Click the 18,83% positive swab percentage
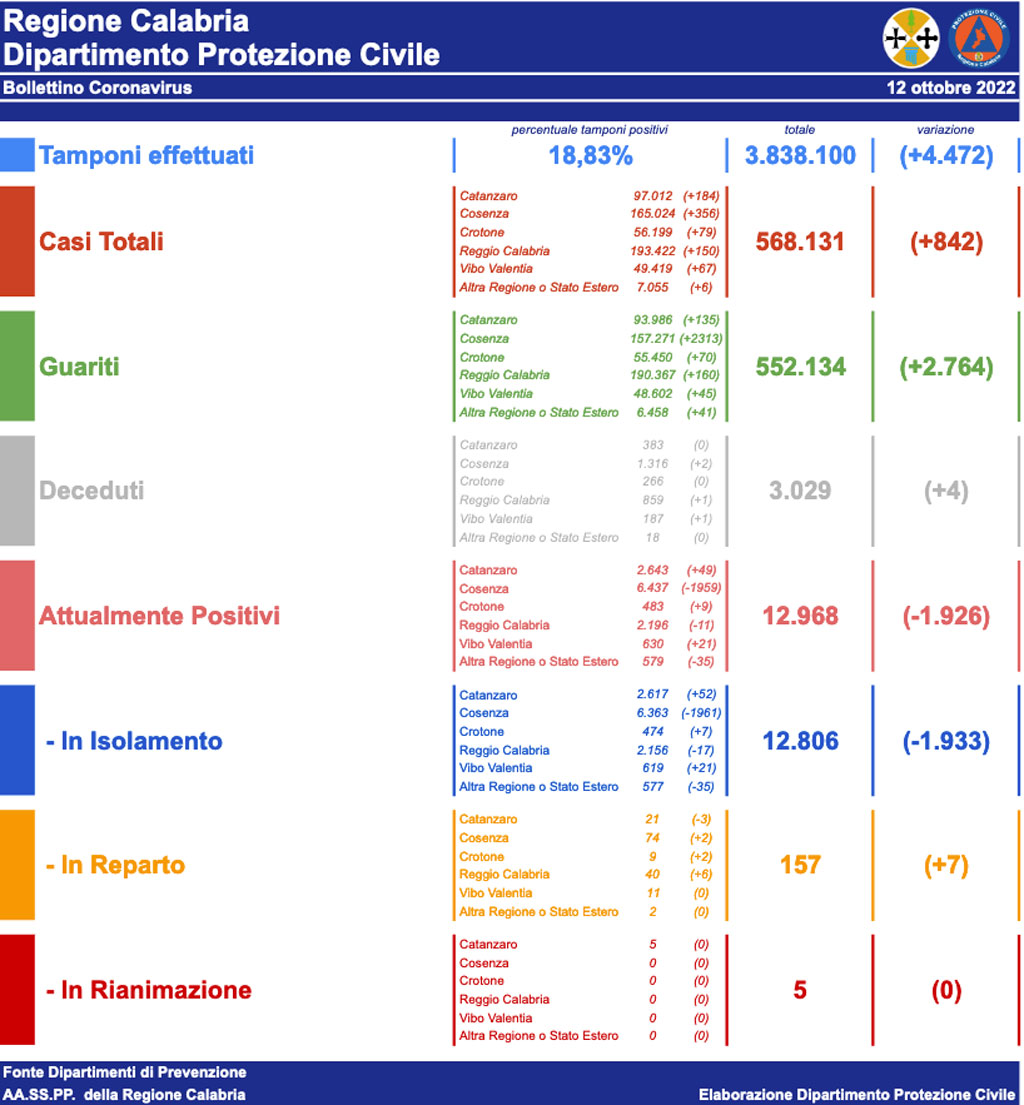The image size is (1024, 1105). (x=590, y=156)
